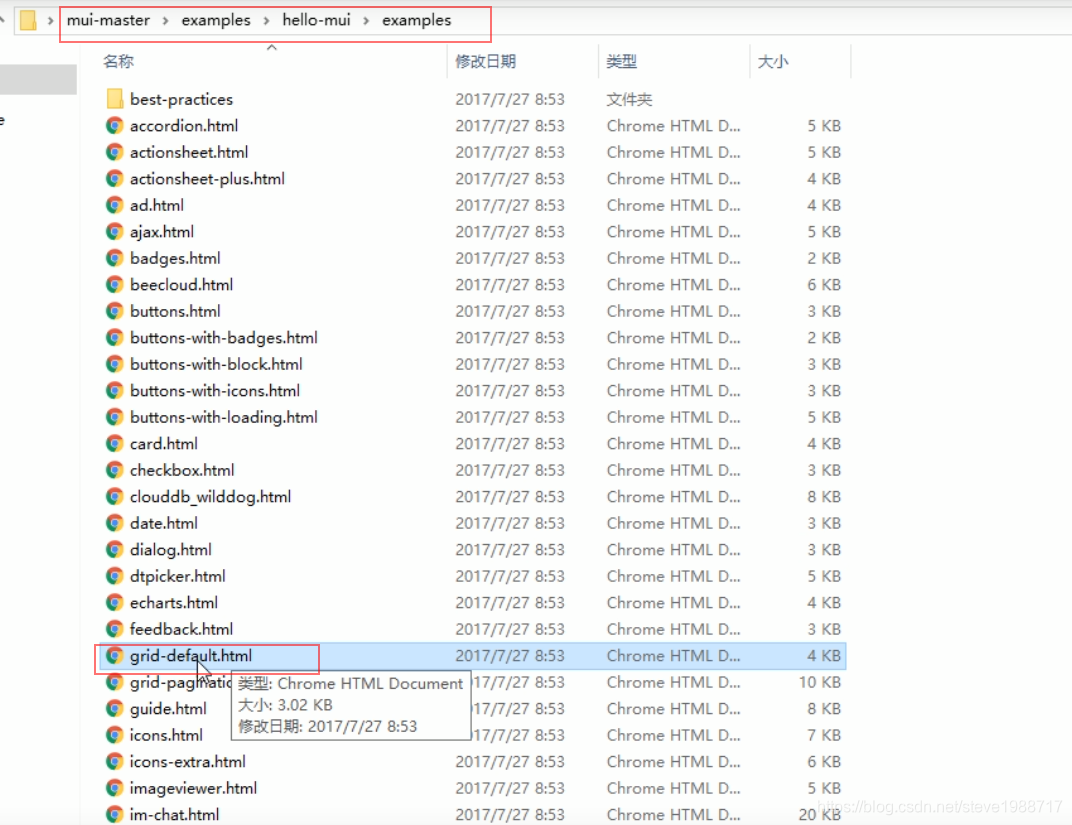Click the Chrome icon of buttons-with-badges.html
The height and width of the screenshot is (825, 1072).
(x=115, y=338)
